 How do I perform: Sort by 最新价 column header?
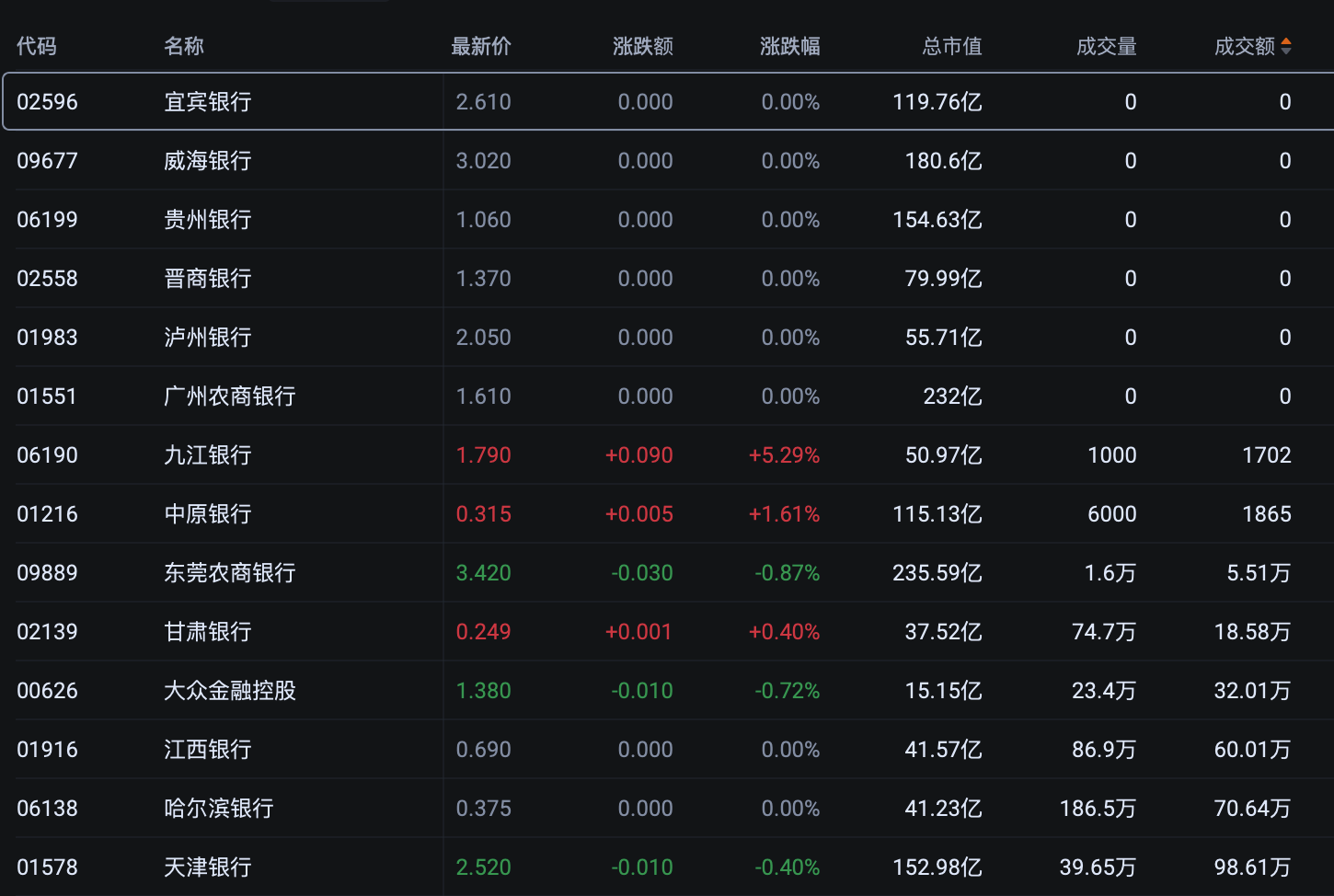pyautogui.click(x=480, y=46)
